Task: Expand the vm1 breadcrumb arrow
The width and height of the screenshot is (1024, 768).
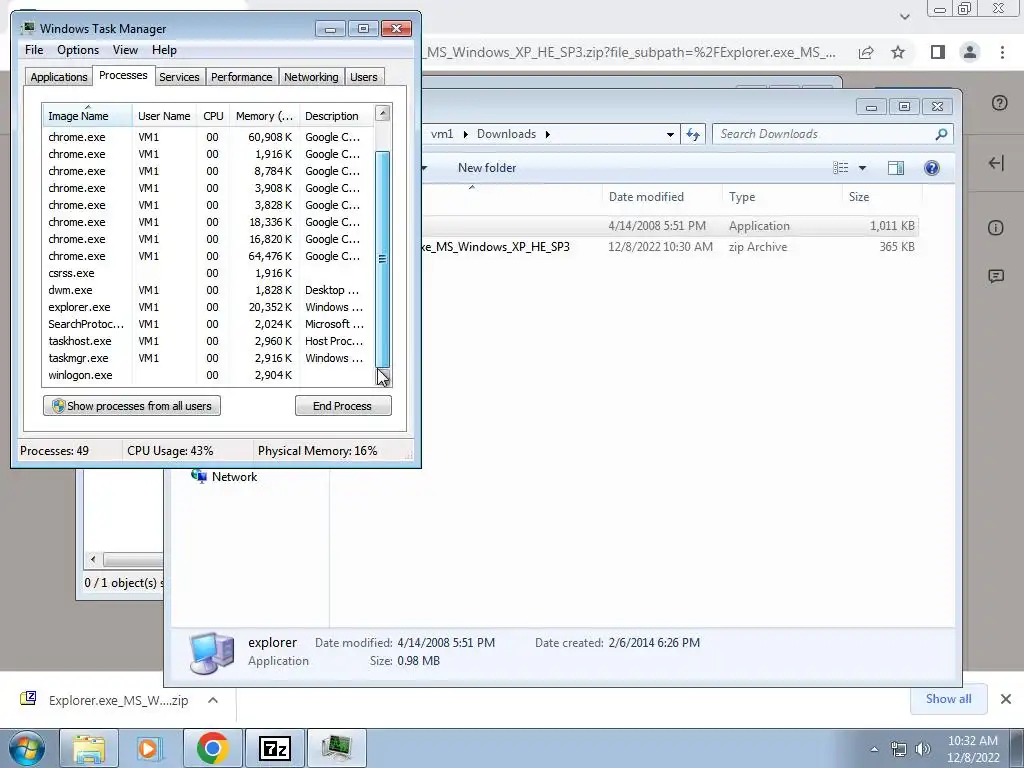Action: (x=466, y=135)
